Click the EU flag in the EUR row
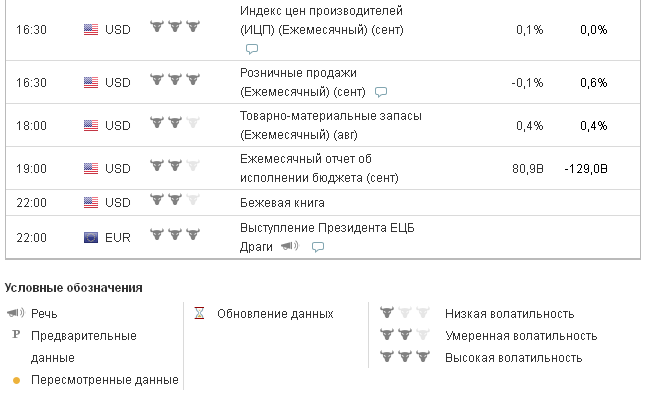Image resolution: width=645 pixels, height=404 pixels. pos(91,237)
